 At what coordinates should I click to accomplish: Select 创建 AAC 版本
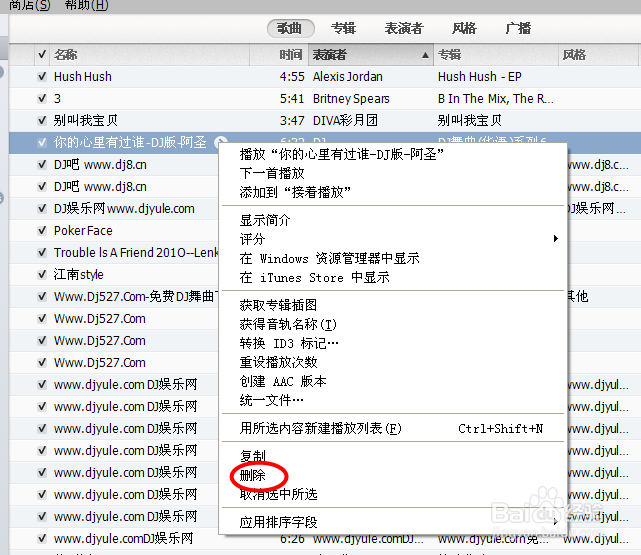283,381
